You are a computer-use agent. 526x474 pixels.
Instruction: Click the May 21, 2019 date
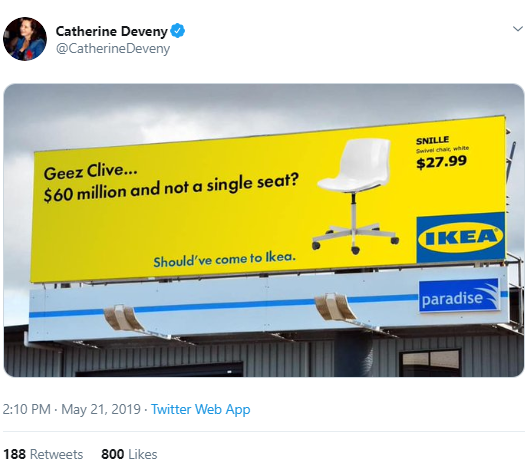click(101, 409)
